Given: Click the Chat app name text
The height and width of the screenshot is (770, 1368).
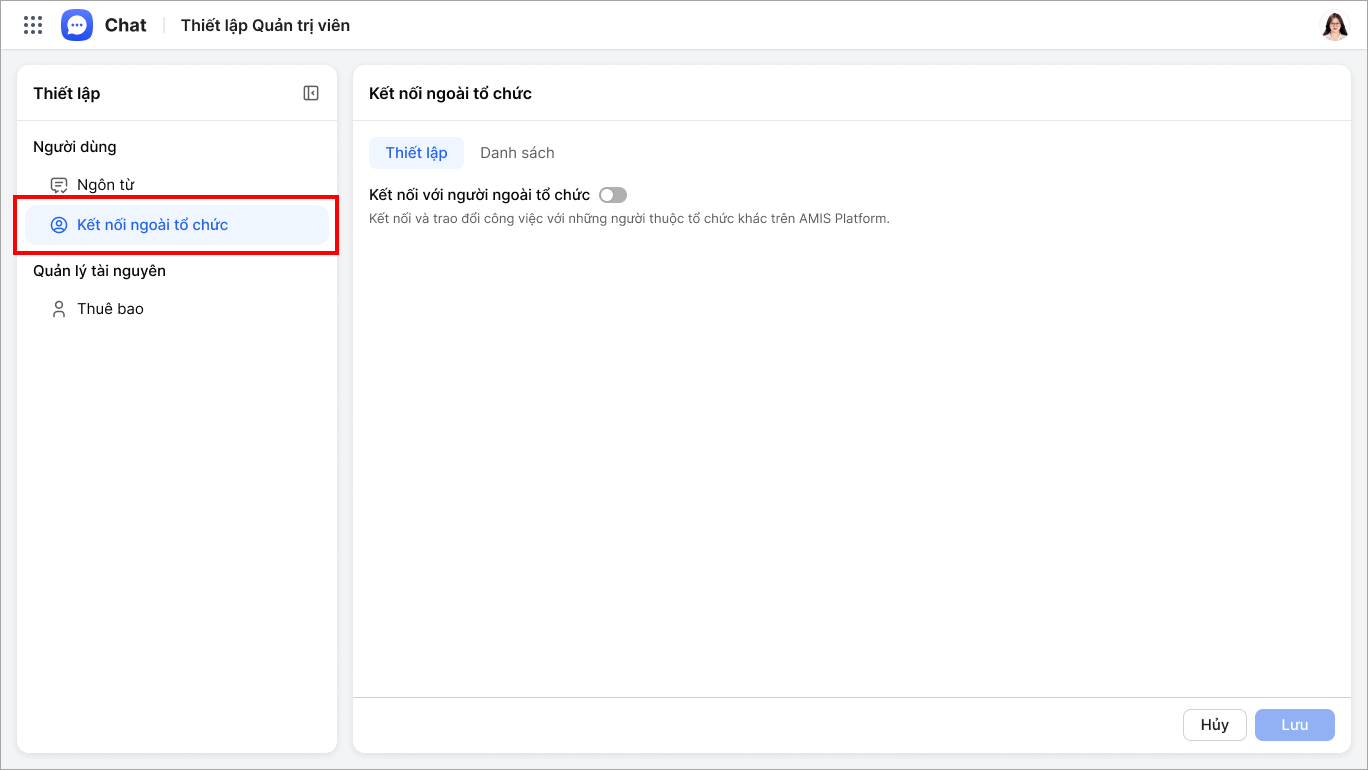Looking at the screenshot, I should (x=126, y=25).
